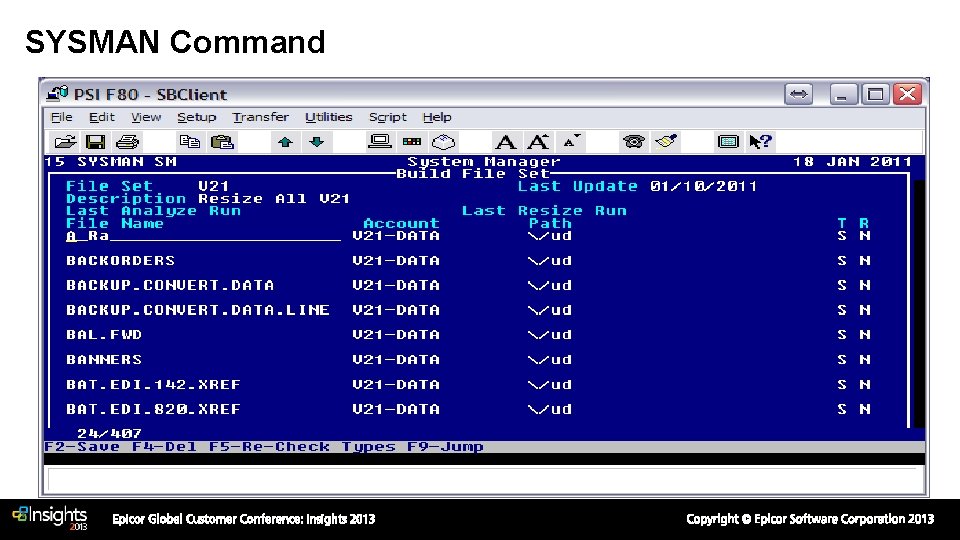Click the File Name input field containing Ra
Viewport: 960px width, 540px height.
coord(203,236)
